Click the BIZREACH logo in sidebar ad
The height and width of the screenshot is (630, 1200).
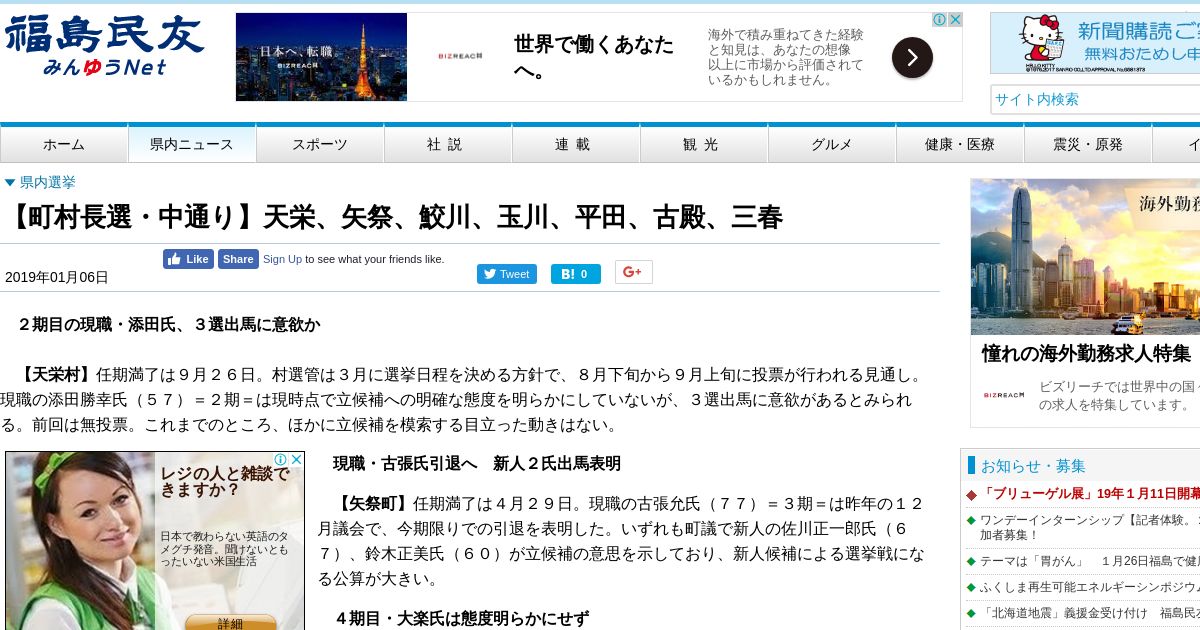point(1004,395)
